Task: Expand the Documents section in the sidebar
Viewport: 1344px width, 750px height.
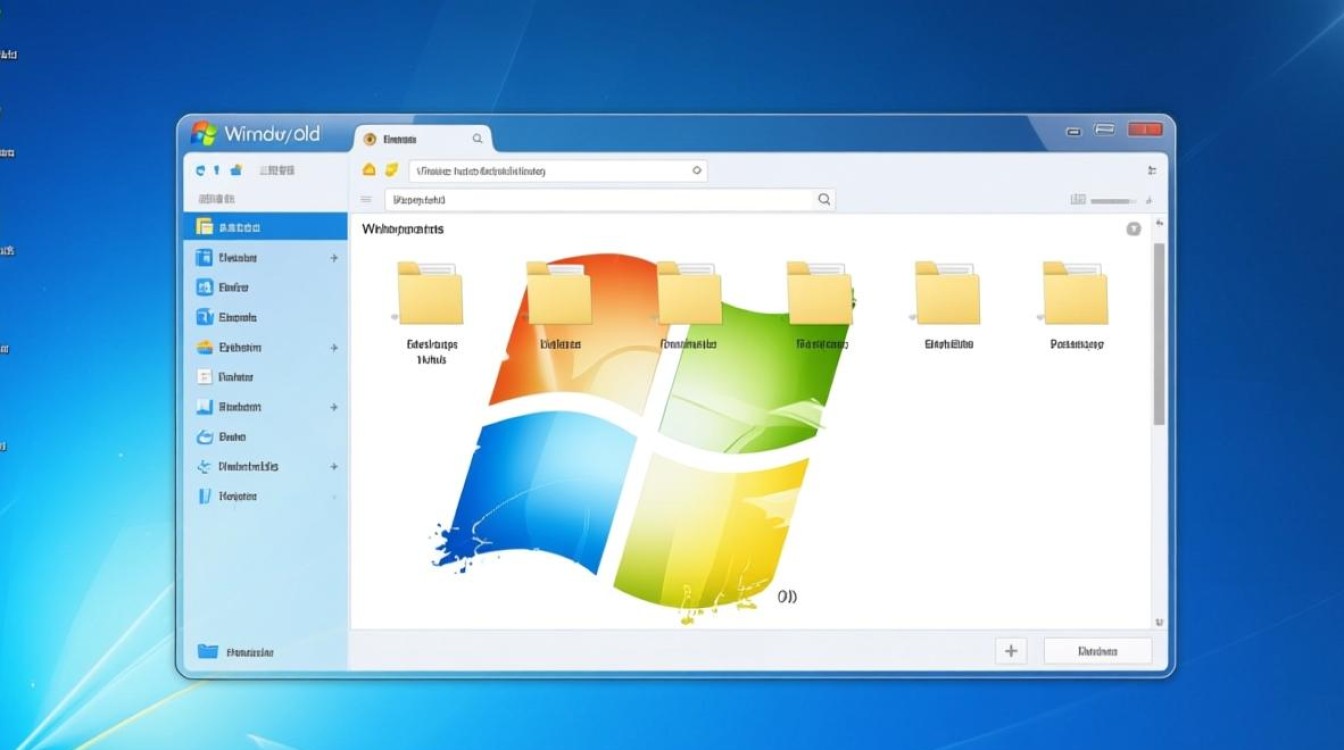Action: [335, 348]
